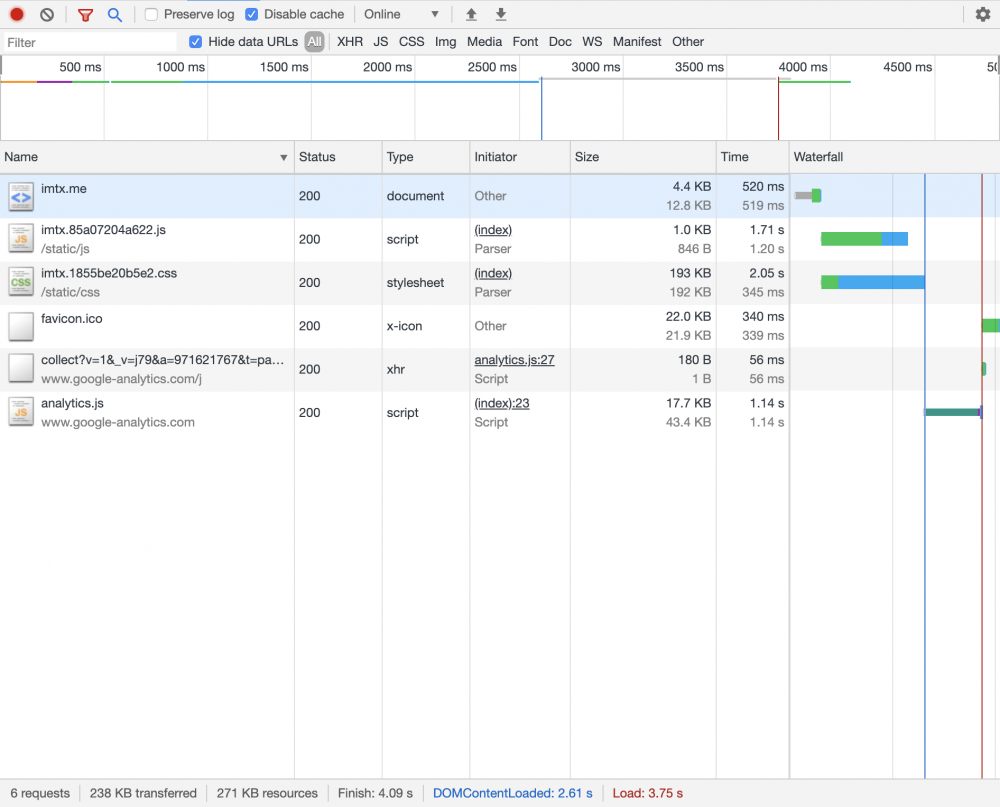Click the Filter text input field
This screenshot has height=807, width=1000.
point(90,42)
